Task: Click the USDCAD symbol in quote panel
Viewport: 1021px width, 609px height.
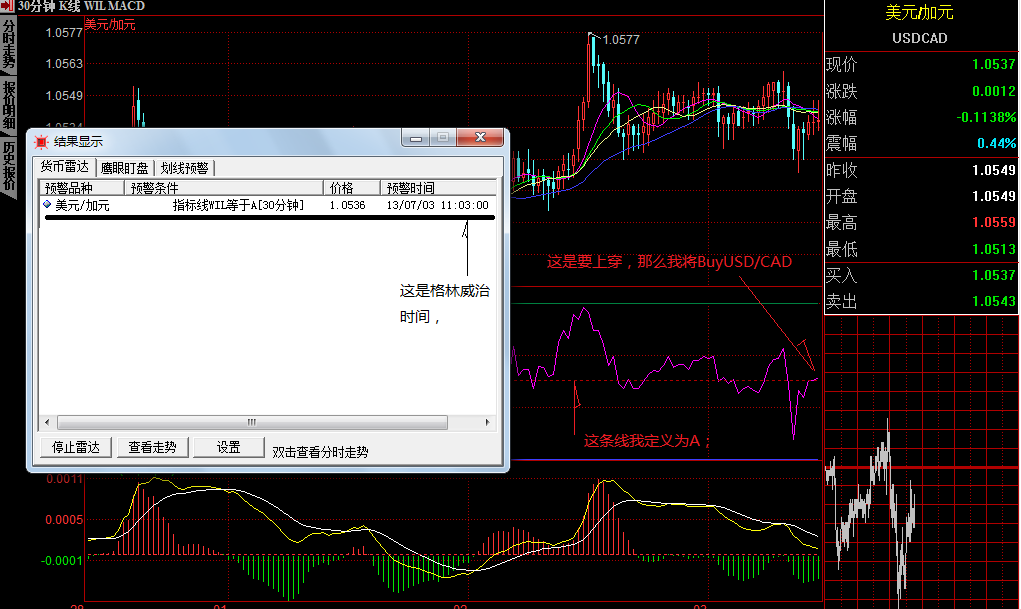Action: [x=919, y=38]
